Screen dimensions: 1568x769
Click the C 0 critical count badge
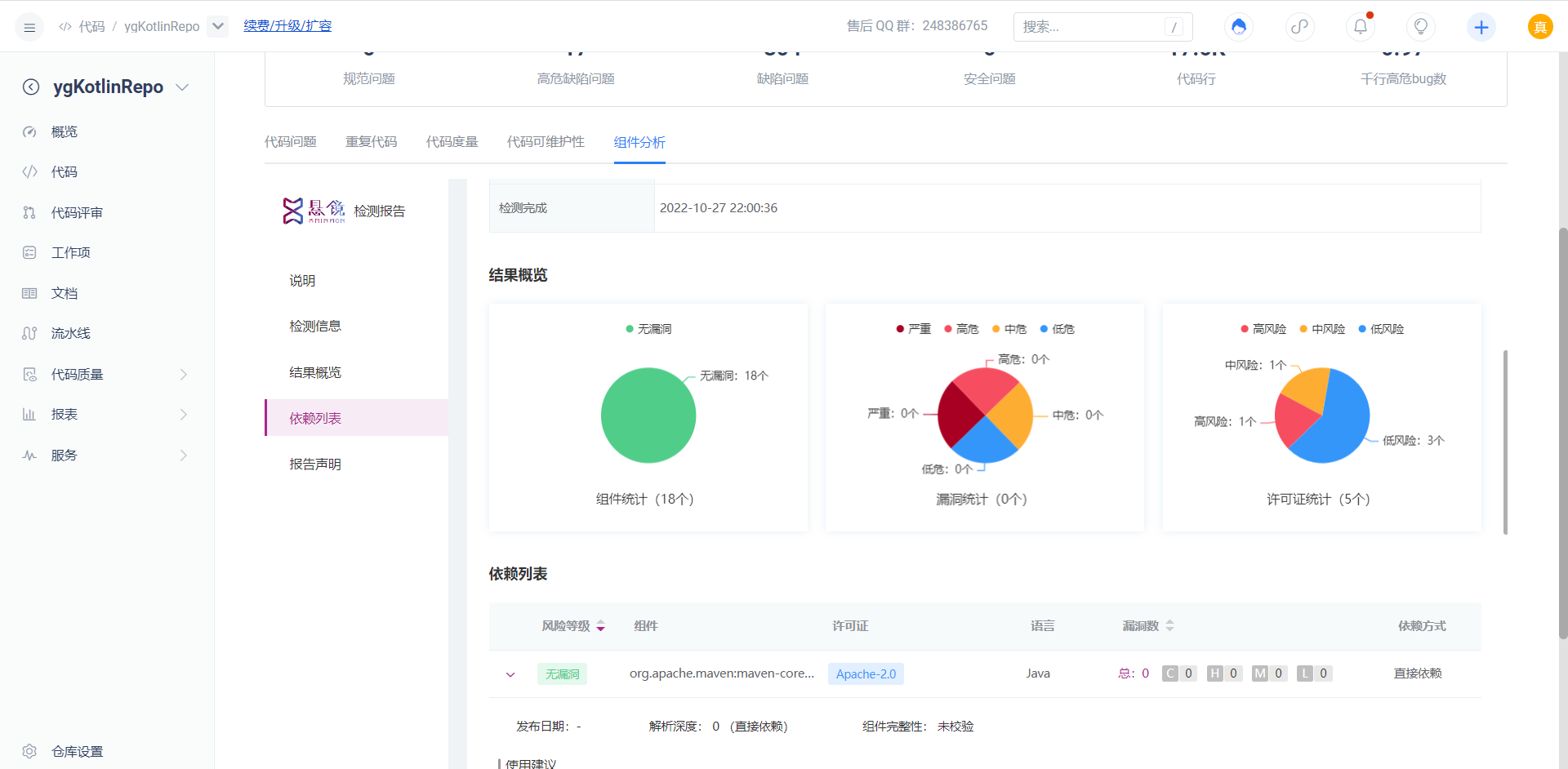pos(1179,673)
